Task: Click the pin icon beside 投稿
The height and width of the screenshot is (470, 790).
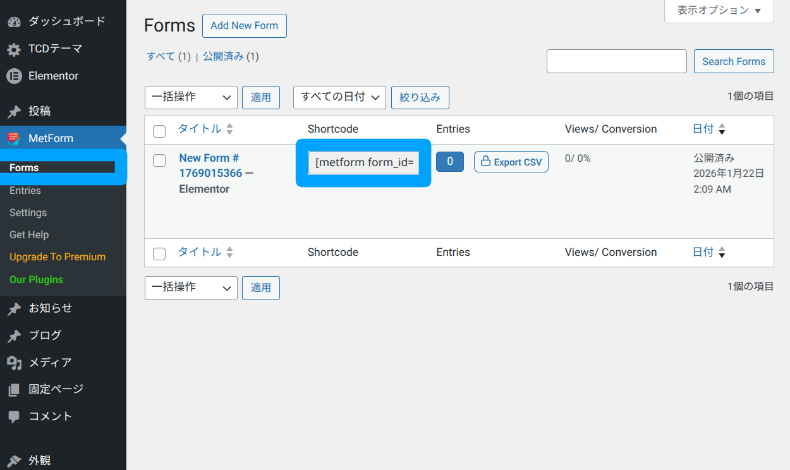Action: point(14,111)
